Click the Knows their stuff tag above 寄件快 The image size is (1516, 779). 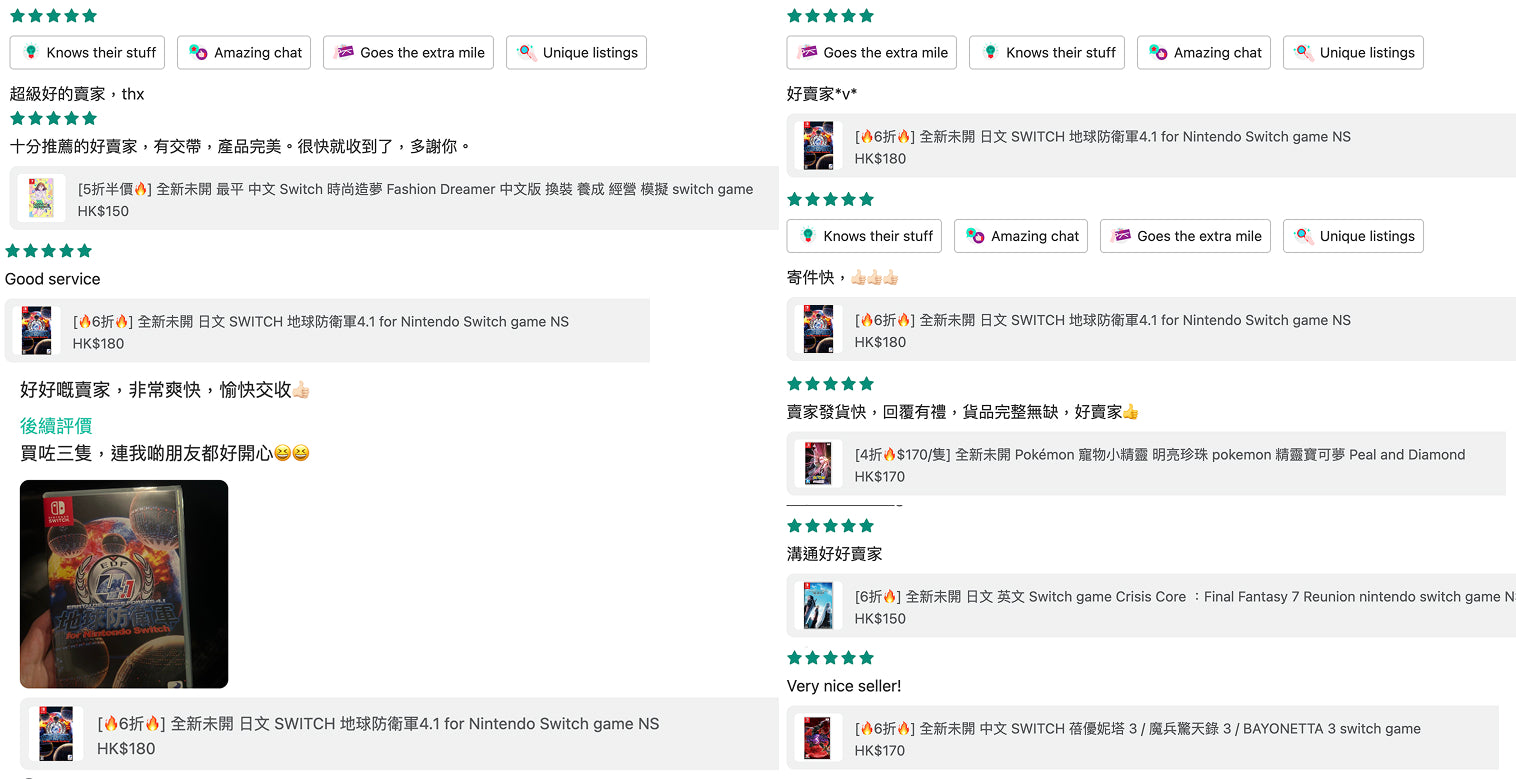tap(864, 236)
